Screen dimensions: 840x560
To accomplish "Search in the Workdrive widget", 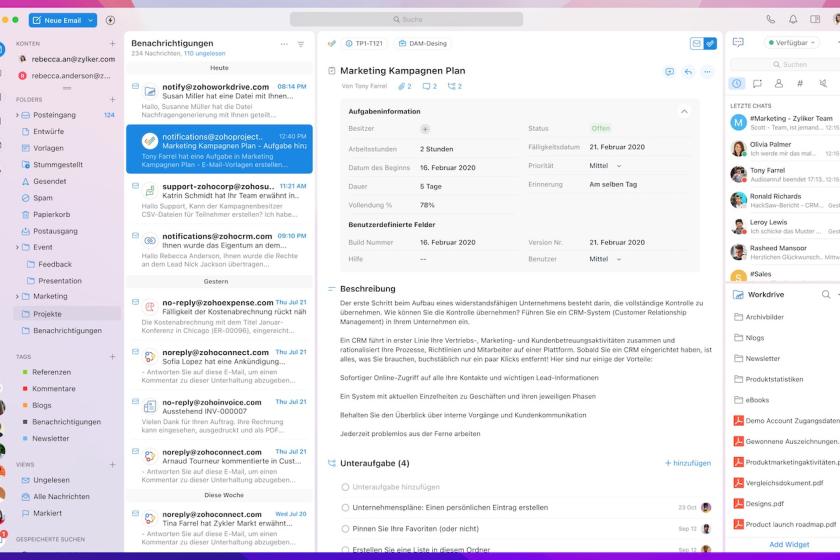I will (x=826, y=294).
